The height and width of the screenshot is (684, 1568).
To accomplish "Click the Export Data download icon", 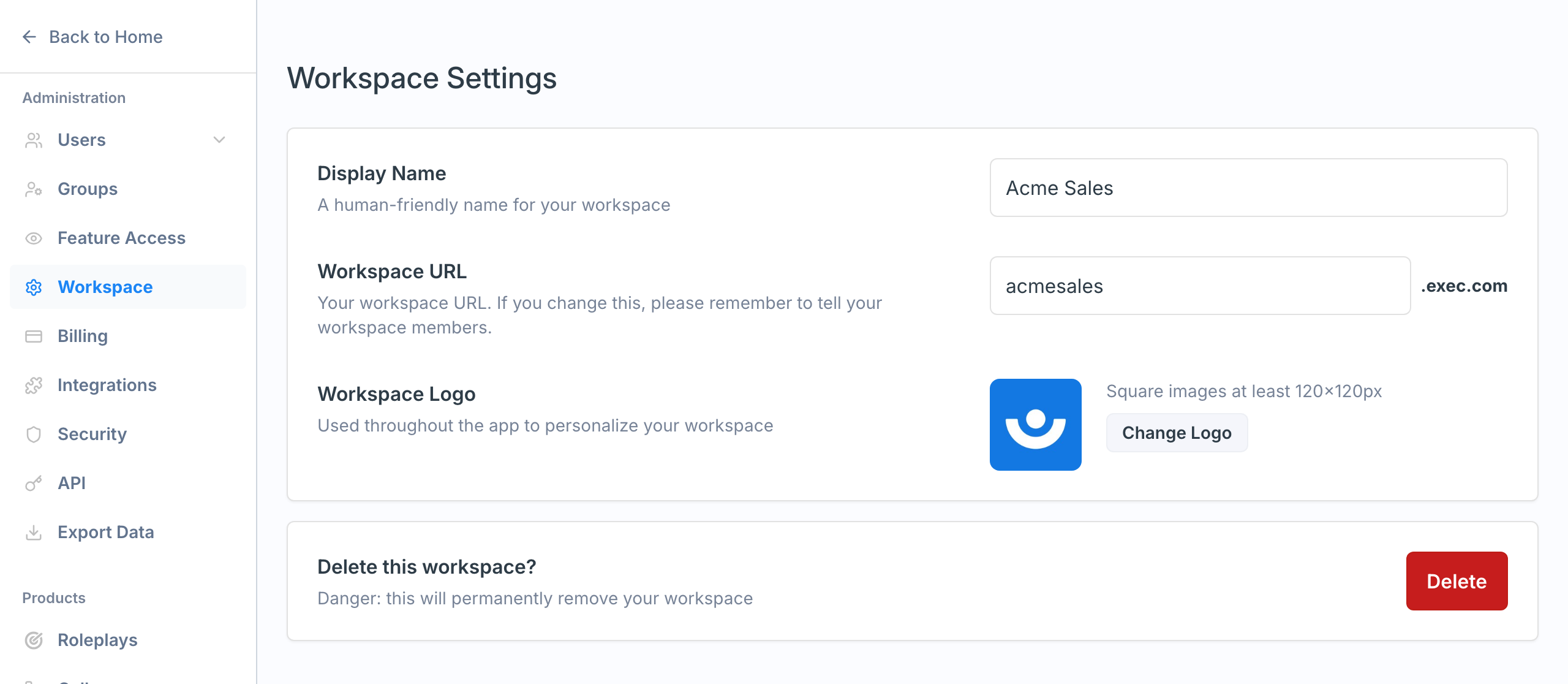I will (34, 532).
